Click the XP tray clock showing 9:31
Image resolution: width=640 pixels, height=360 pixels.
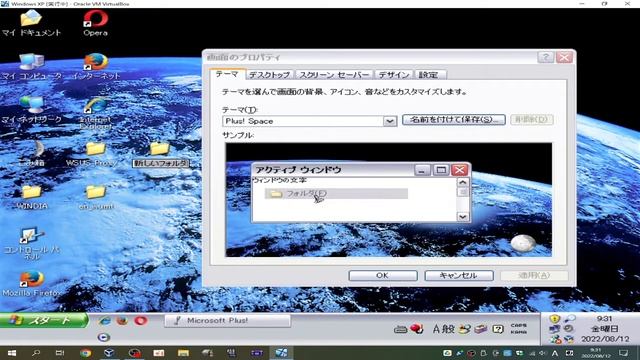click(x=604, y=319)
